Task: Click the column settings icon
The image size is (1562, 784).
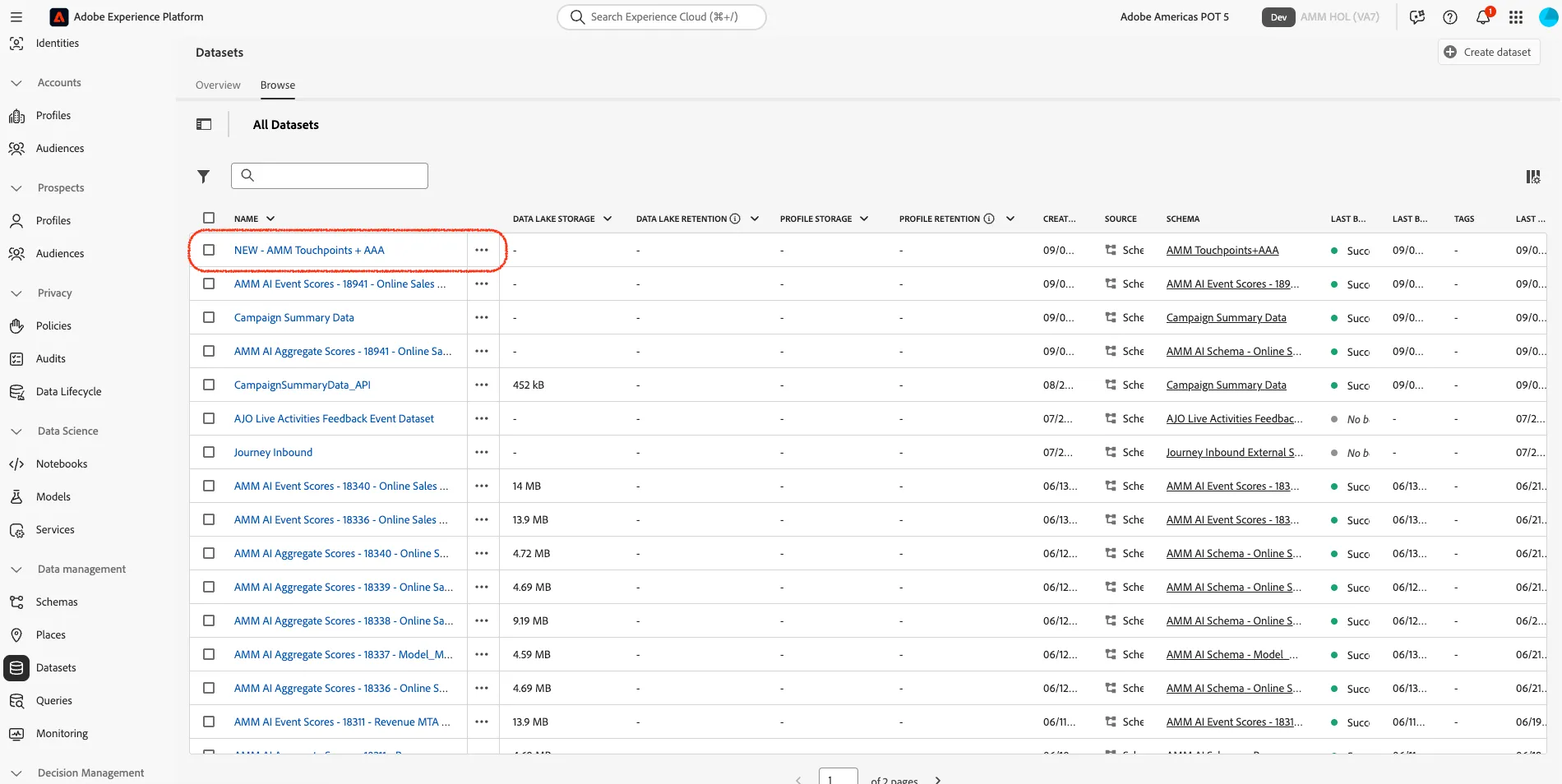Action: (x=1533, y=177)
